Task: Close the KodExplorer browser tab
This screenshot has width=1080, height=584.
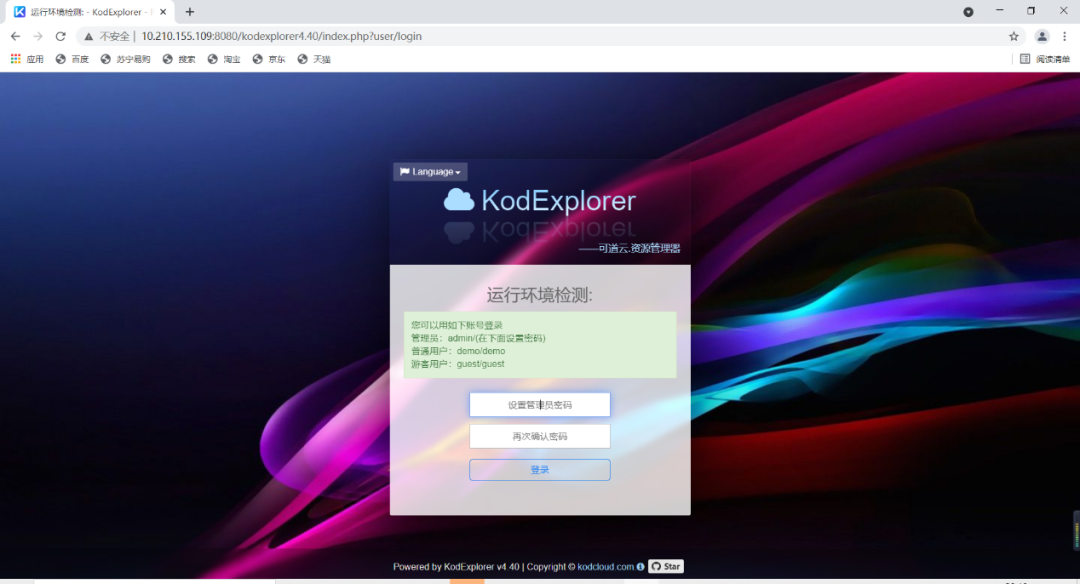Action: [x=163, y=12]
